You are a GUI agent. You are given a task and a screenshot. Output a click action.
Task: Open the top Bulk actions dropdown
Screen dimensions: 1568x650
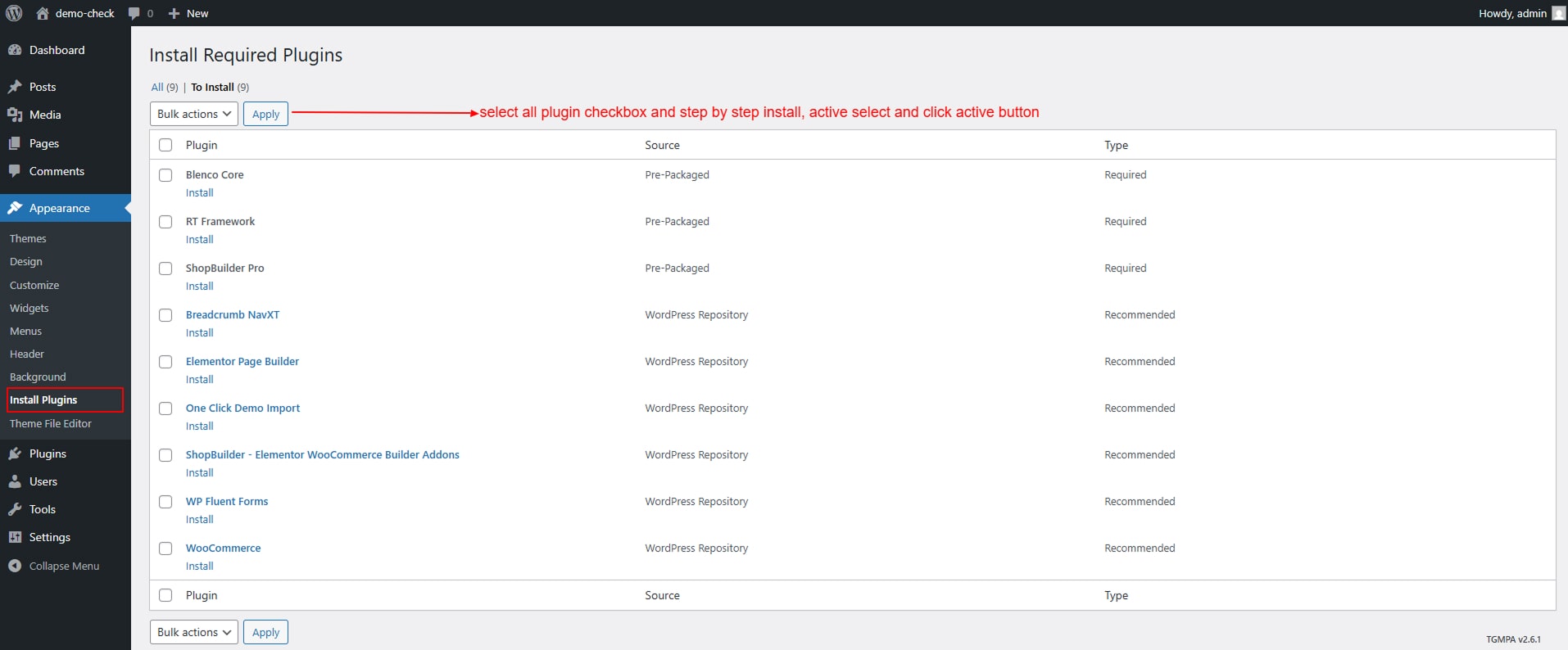pos(194,114)
